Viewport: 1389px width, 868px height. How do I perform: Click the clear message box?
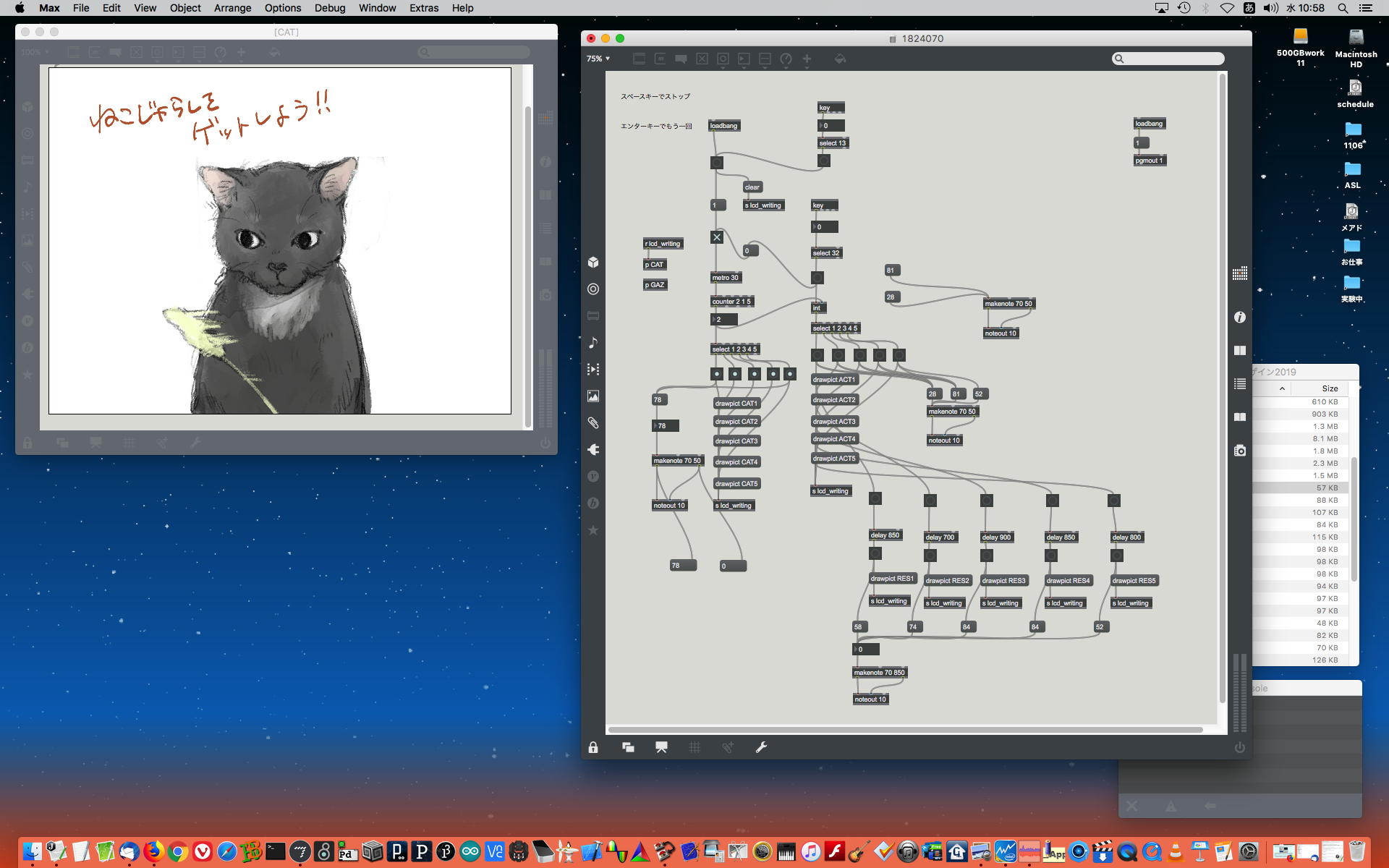752,187
